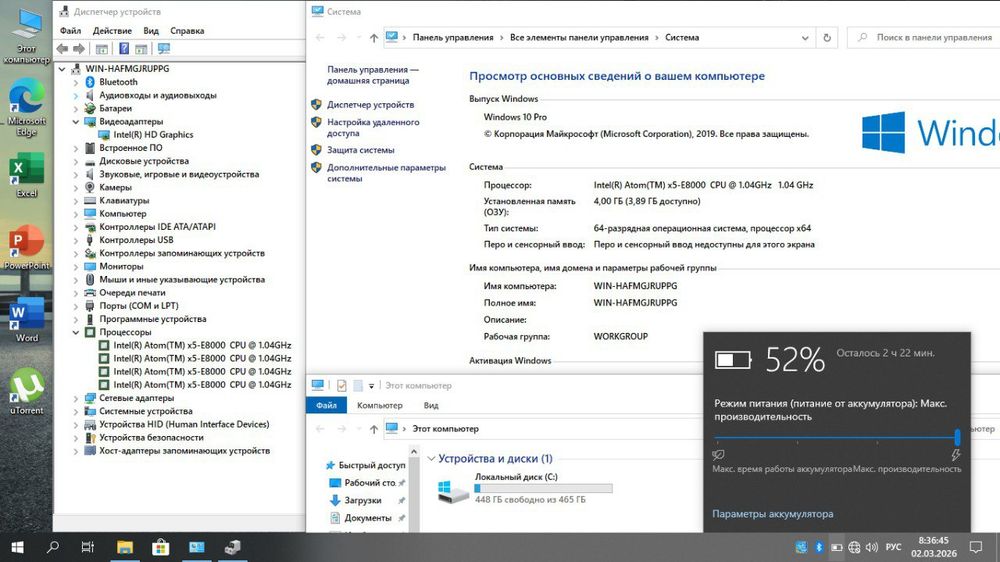Click Все элементы панели управления breadcrumb

pyautogui.click(x=579, y=38)
